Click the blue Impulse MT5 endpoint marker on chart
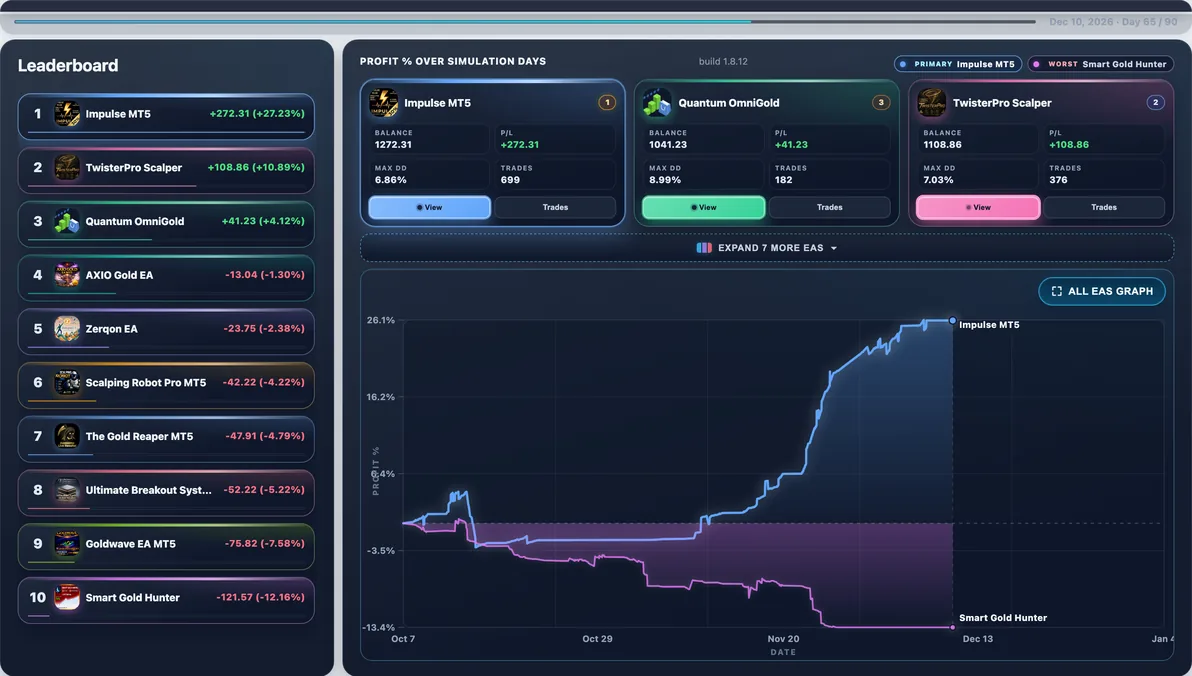The width and height of the screenshot is (1192, 676). (x=953, y=321)
